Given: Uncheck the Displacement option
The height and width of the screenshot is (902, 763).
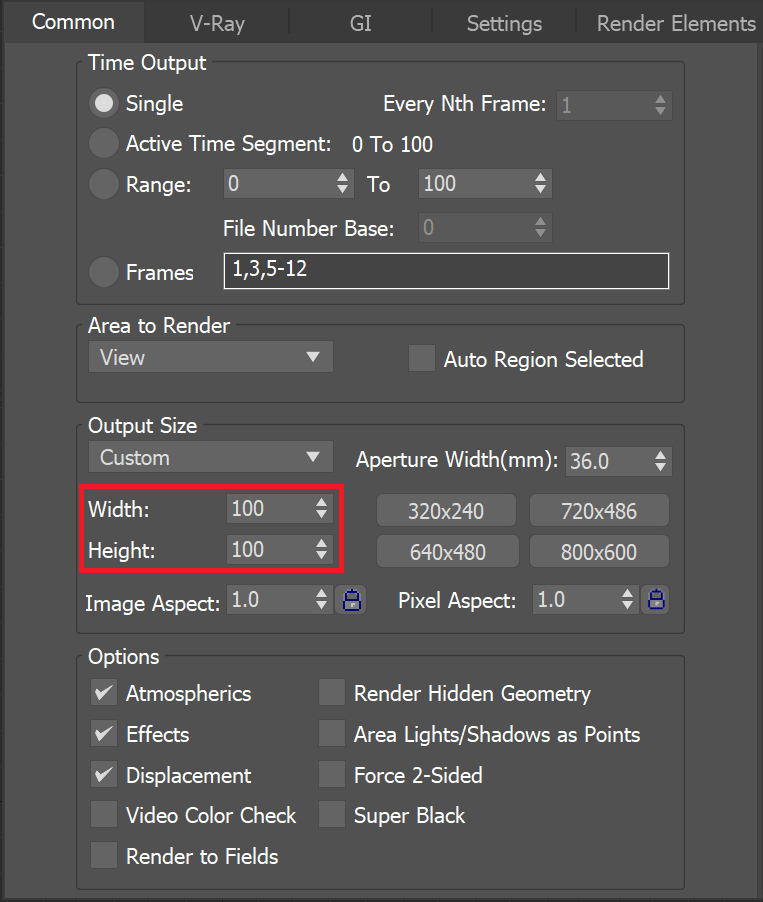Looking at the screenshot, I should pyautogui.click(x=103, y=775).
